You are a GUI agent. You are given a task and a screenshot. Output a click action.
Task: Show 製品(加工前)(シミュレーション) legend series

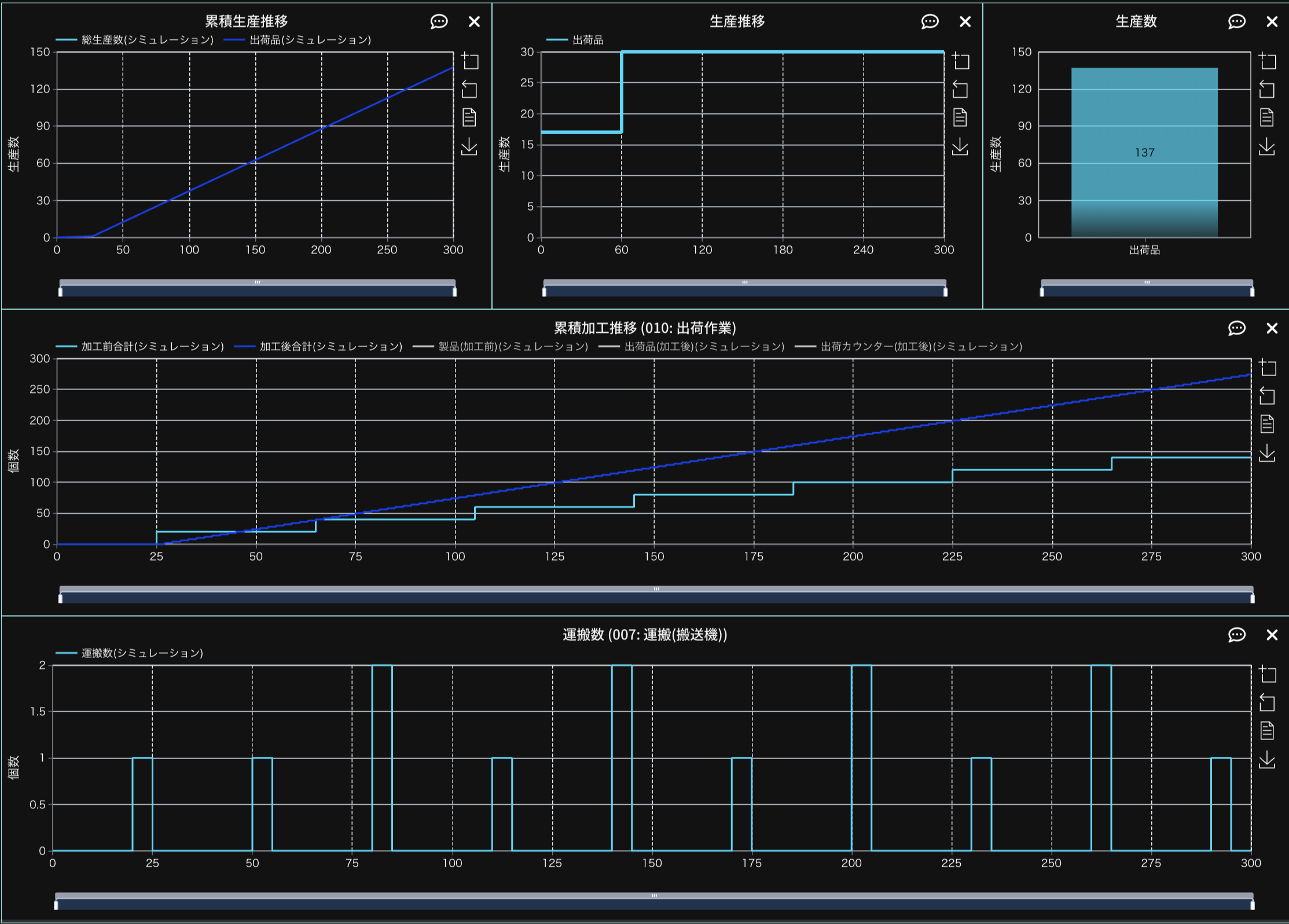[500, 347]
